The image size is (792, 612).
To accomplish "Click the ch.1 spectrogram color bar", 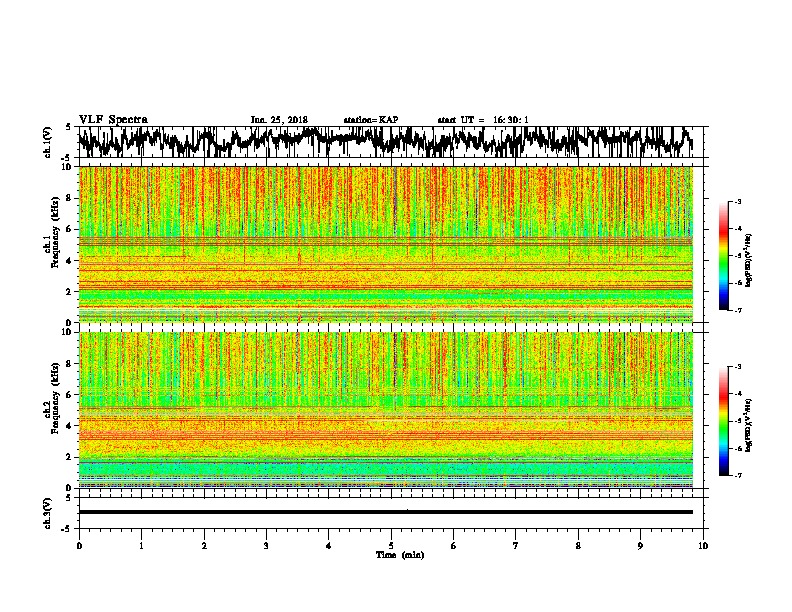I will tap(723, 256).
